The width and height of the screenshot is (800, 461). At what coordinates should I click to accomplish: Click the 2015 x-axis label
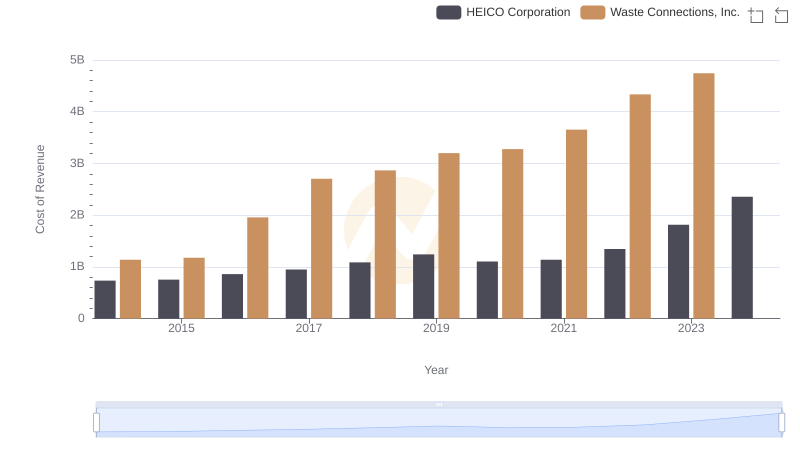pyautogui.click(x=181, y=328)
